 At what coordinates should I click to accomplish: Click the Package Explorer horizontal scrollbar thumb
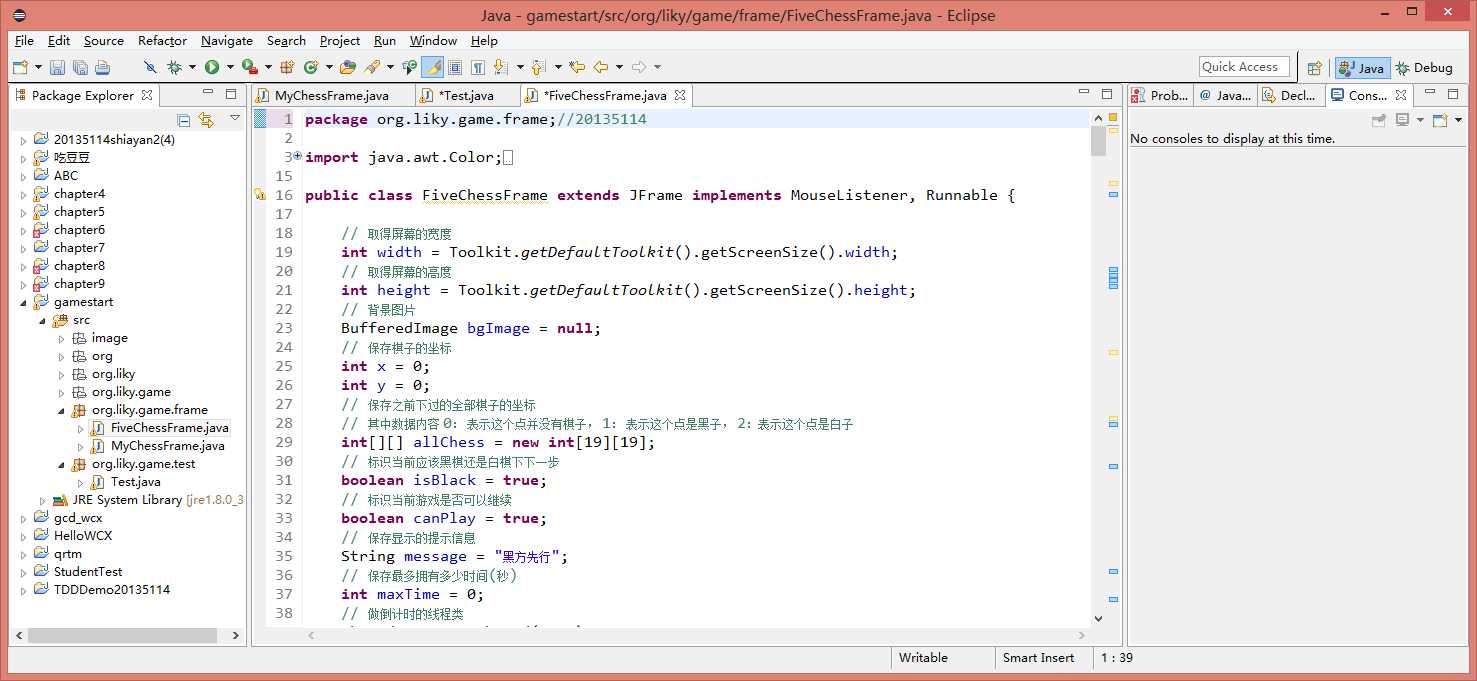tap(122, 635)
